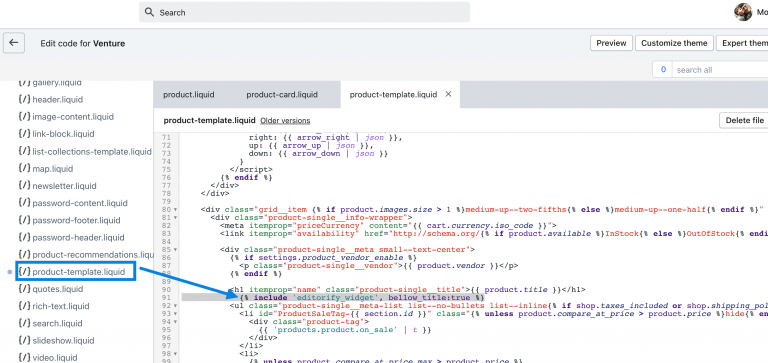Collapse code fold at line 92

(176, 306)
